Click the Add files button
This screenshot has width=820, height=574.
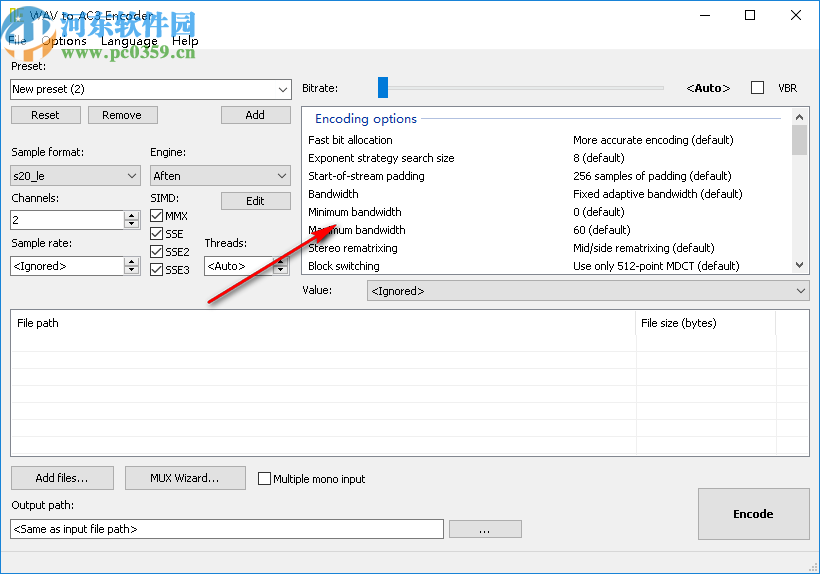point(62,478)
